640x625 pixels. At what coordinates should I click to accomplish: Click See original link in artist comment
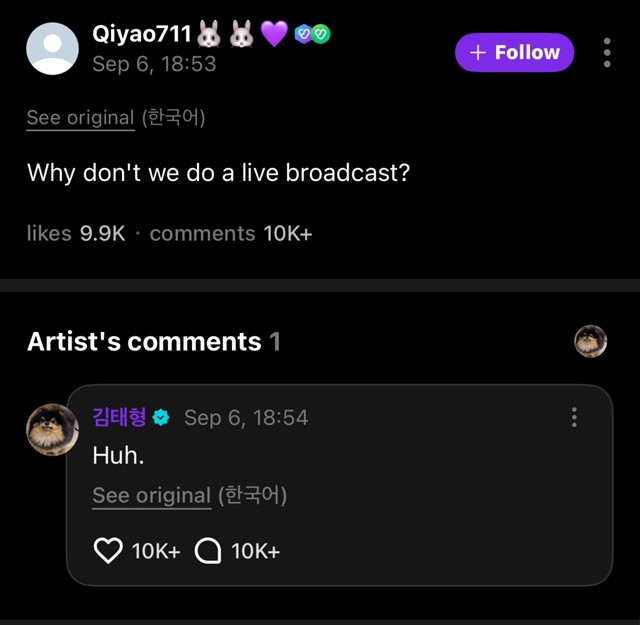click(151, 494)
